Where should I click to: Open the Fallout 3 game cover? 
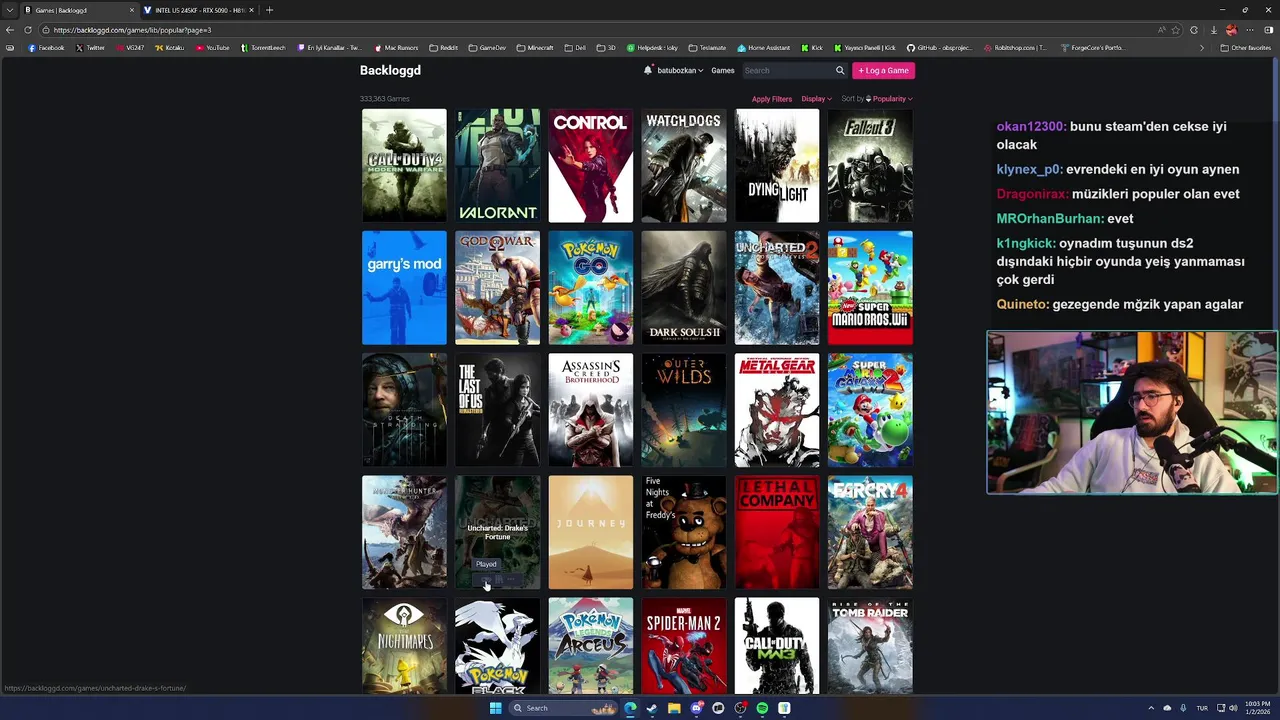pyautogui.click(x=870, y=165)
